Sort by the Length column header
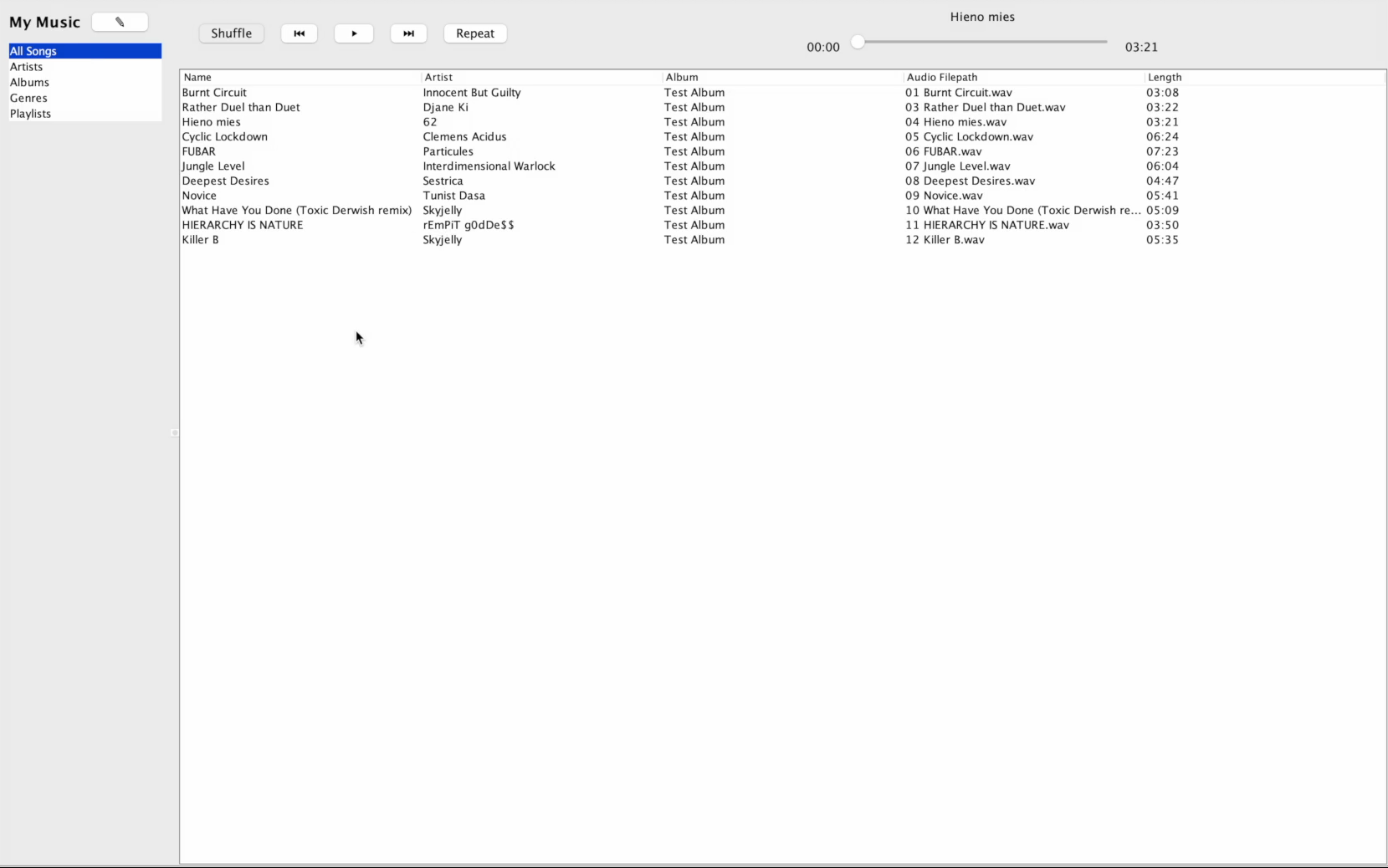 coord(1165,77)
